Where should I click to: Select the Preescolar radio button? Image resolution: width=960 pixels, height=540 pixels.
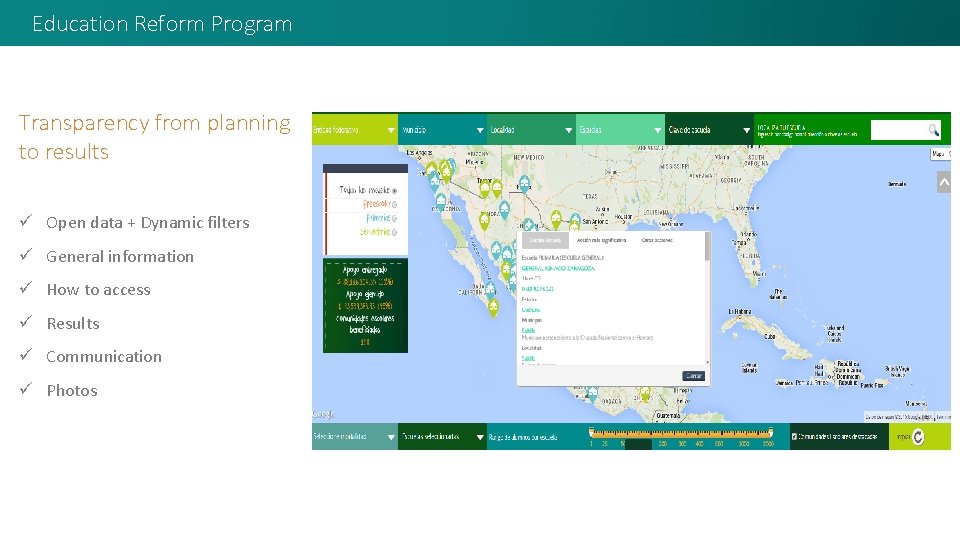(x=394, y=204)
